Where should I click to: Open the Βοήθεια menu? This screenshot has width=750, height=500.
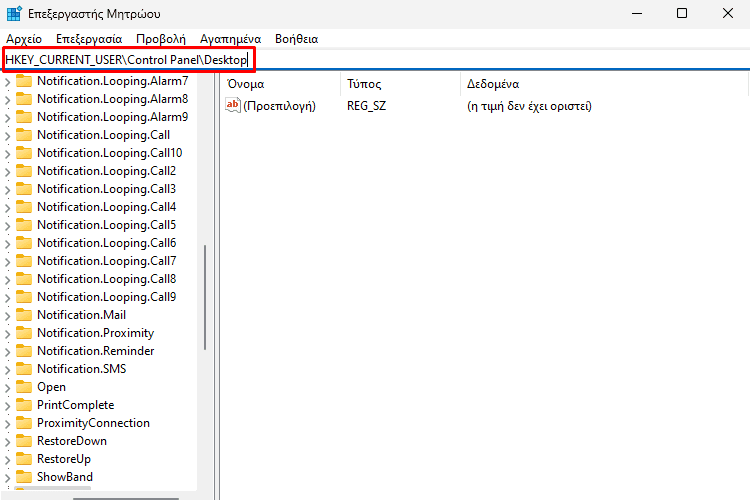click(x=297, y=39)
